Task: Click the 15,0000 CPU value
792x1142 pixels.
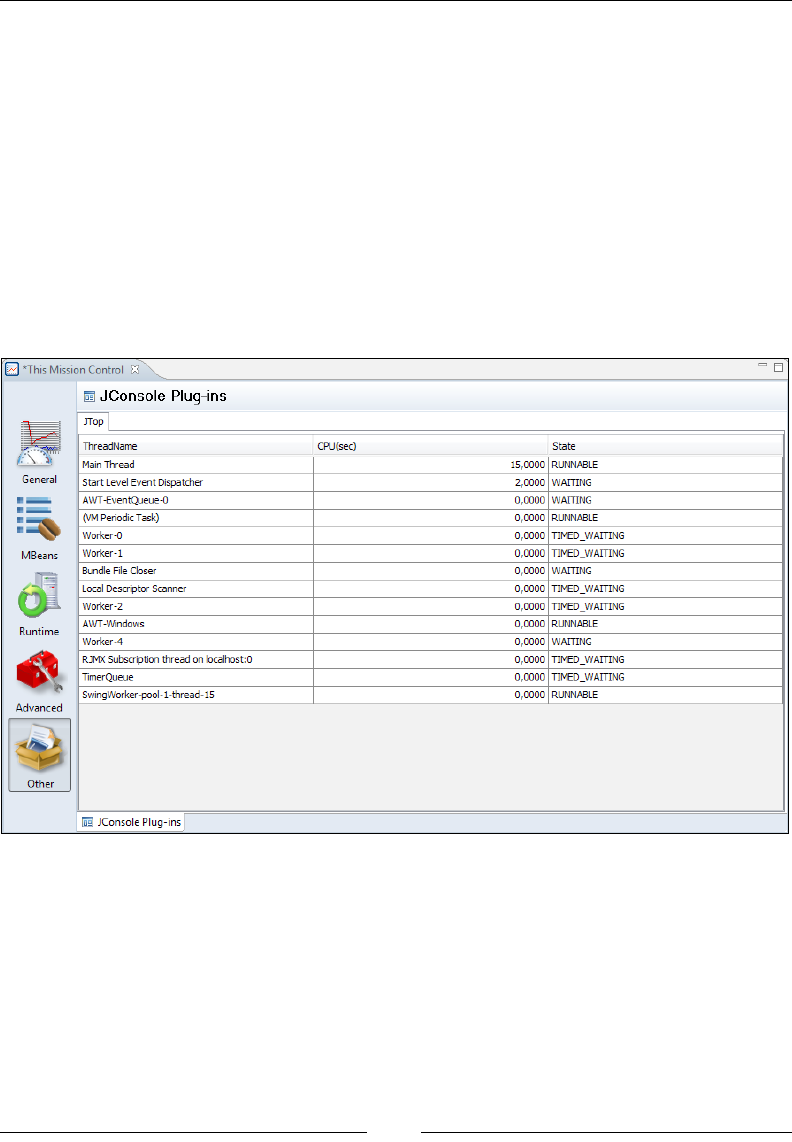Action: 528,465
